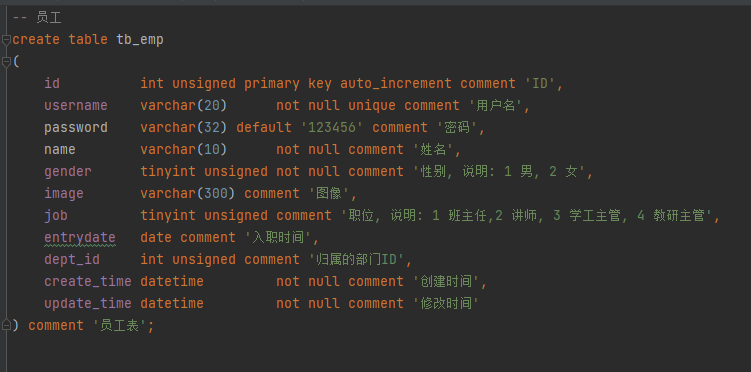Click the default value '123456' string
This screenshot has width=751, height=372.
click(332, 128)
